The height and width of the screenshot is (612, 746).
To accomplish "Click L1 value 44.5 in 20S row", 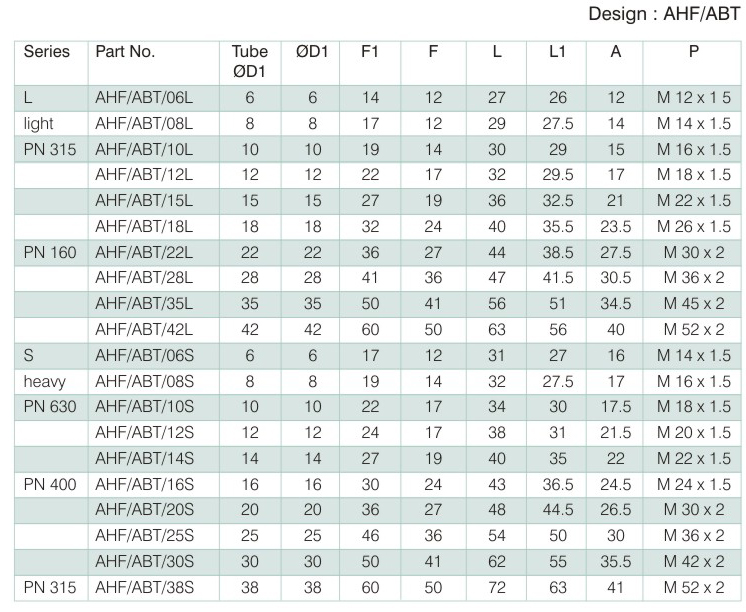I will pos(558,510).
